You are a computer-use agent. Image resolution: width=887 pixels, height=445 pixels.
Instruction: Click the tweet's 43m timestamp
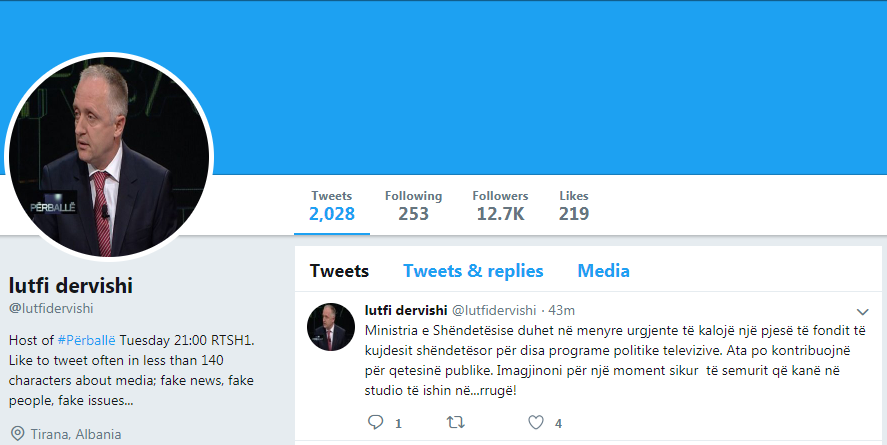click(x=562, y=310)
